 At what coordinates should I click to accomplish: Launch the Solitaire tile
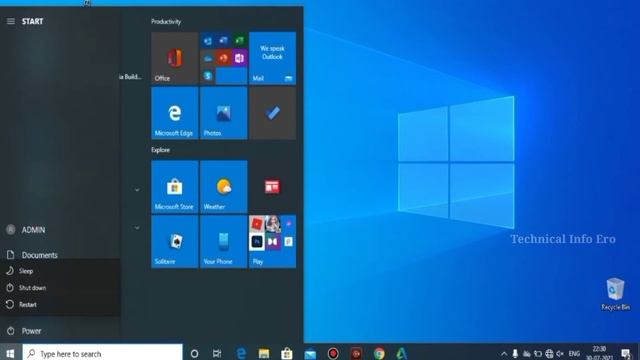coord(175,242)
